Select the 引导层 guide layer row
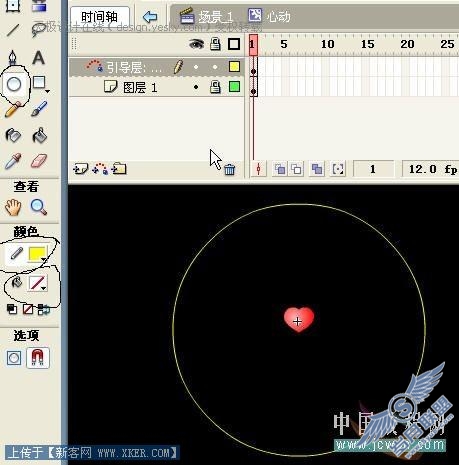Viewport: 459px width, 465px height. [x=157, y=67]
